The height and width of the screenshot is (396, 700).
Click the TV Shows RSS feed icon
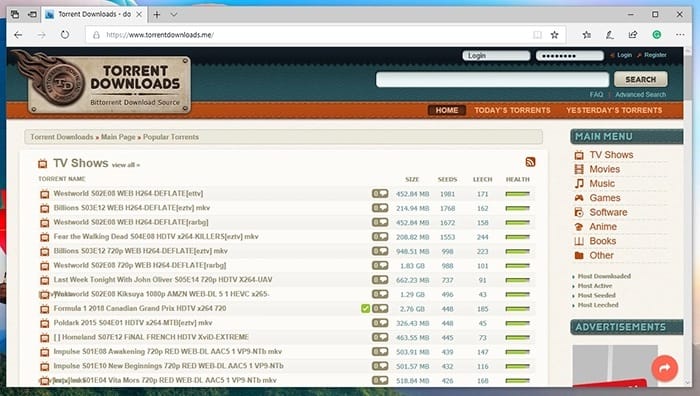tap(530, 162)
